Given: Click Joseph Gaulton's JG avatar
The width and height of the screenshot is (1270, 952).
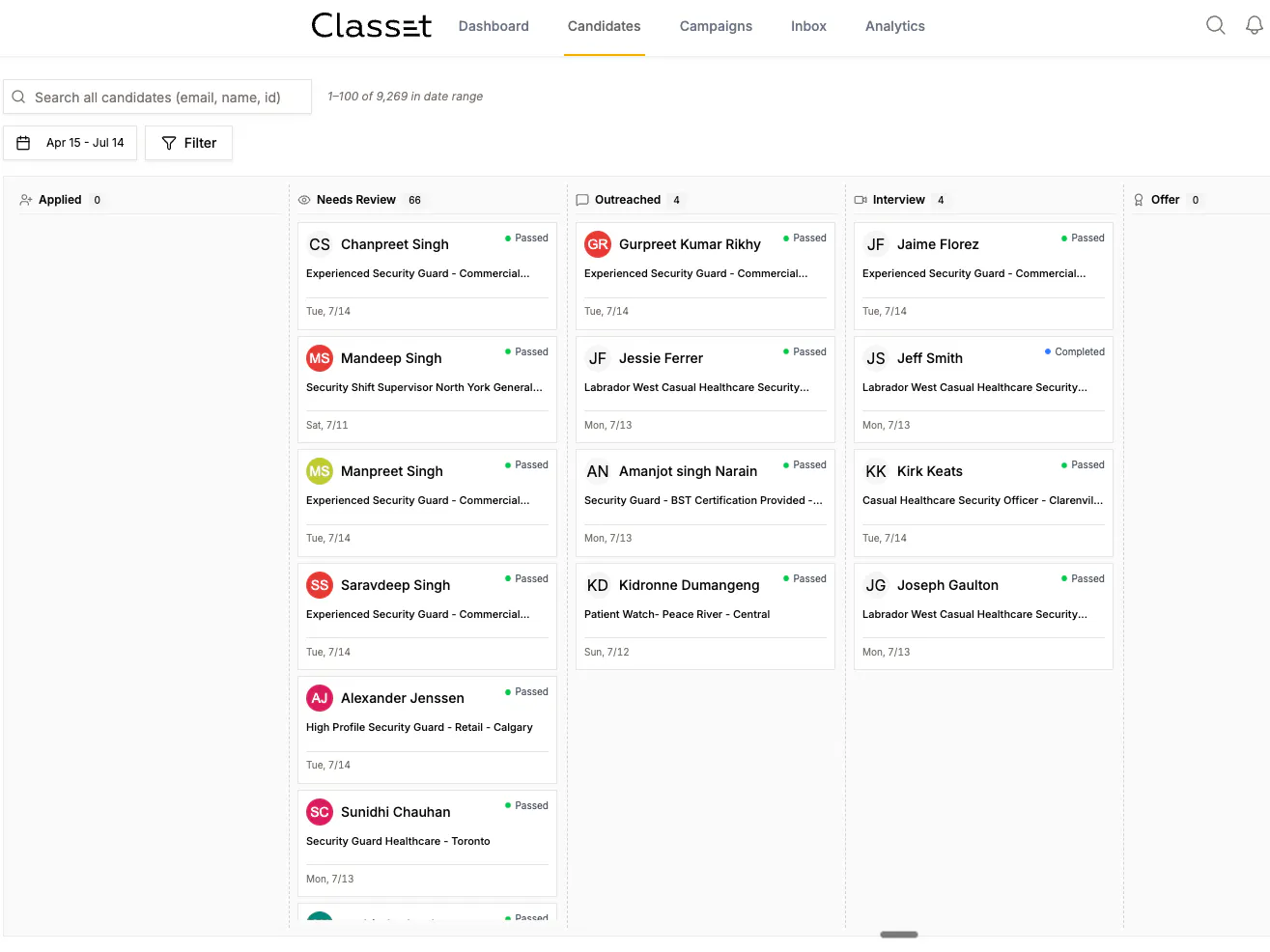Looking at the screenshot, I should pos(876,585).
